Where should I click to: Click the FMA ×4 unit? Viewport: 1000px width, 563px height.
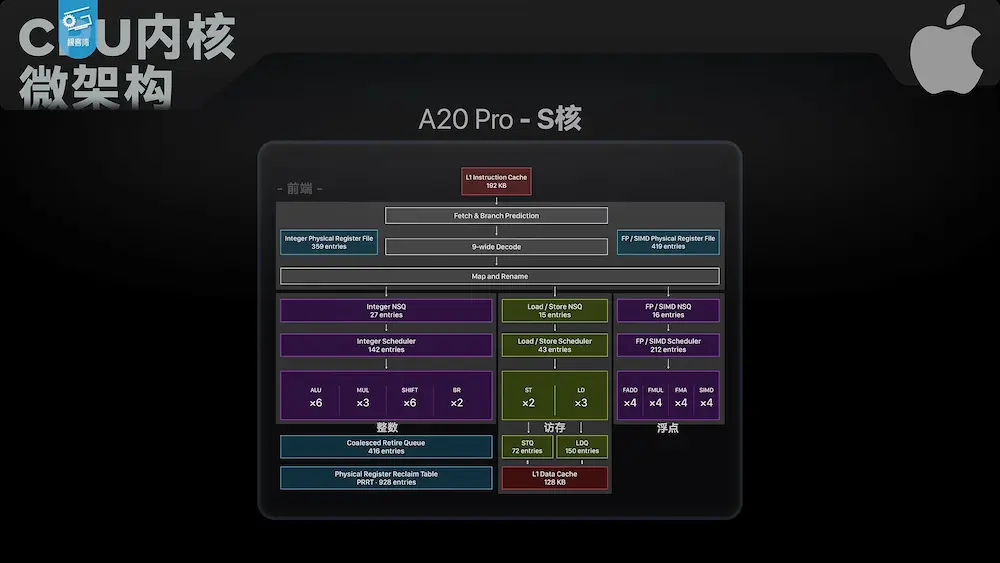pos(681,397)
